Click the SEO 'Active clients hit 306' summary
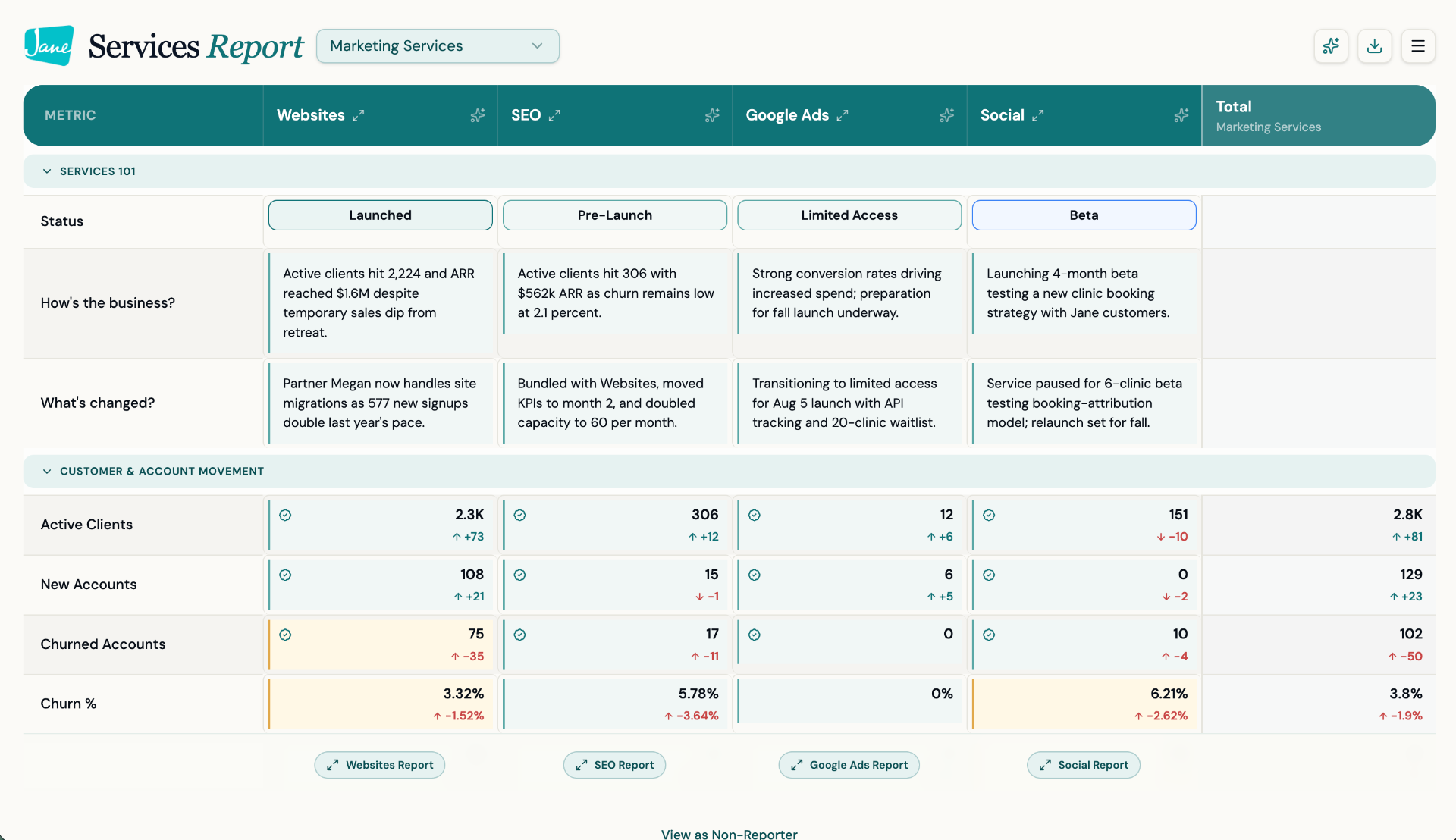This screenshot has height=840, width=1456. (x=616, y=293)
